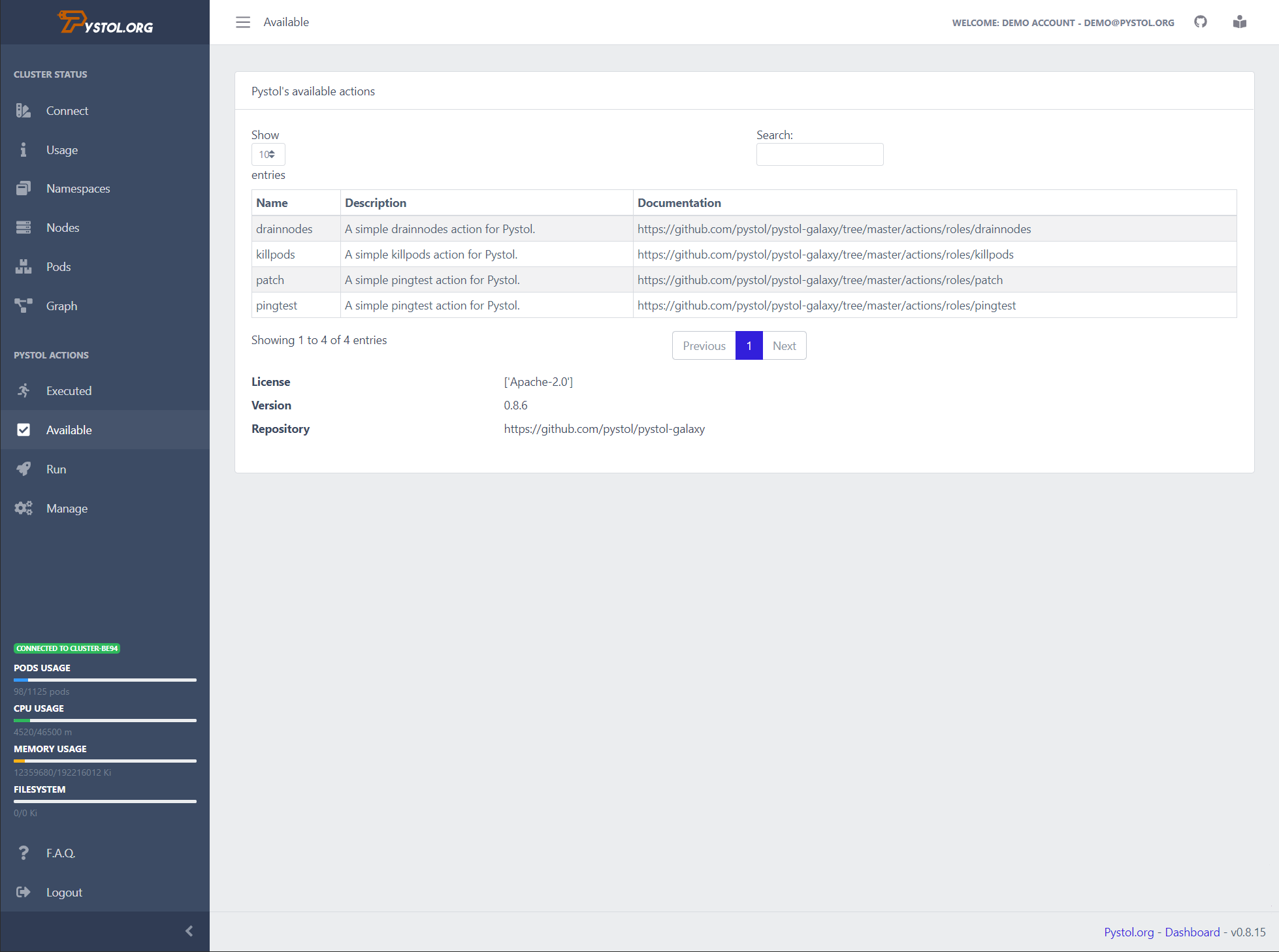The width and height of the screenshot is (1279, 952).
Task: Open the Graph diagram icon
Action: pos(24,306)
